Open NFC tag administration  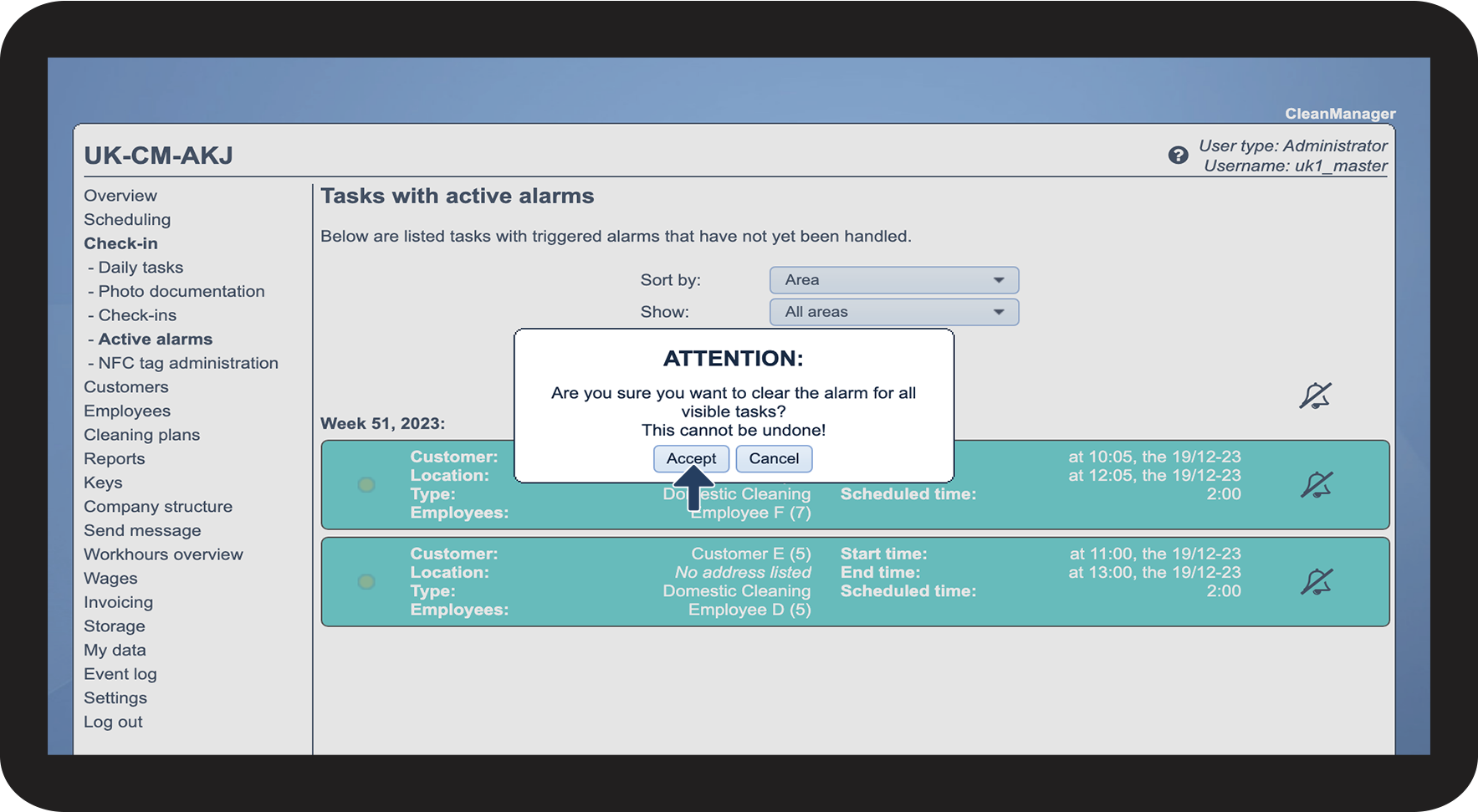coord(188,363)
